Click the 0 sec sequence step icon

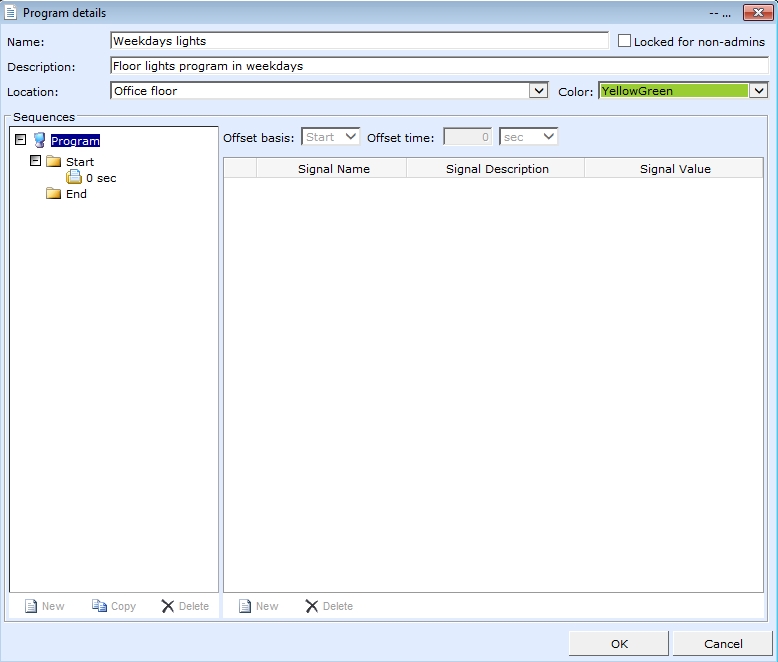[x=74, y=178]
